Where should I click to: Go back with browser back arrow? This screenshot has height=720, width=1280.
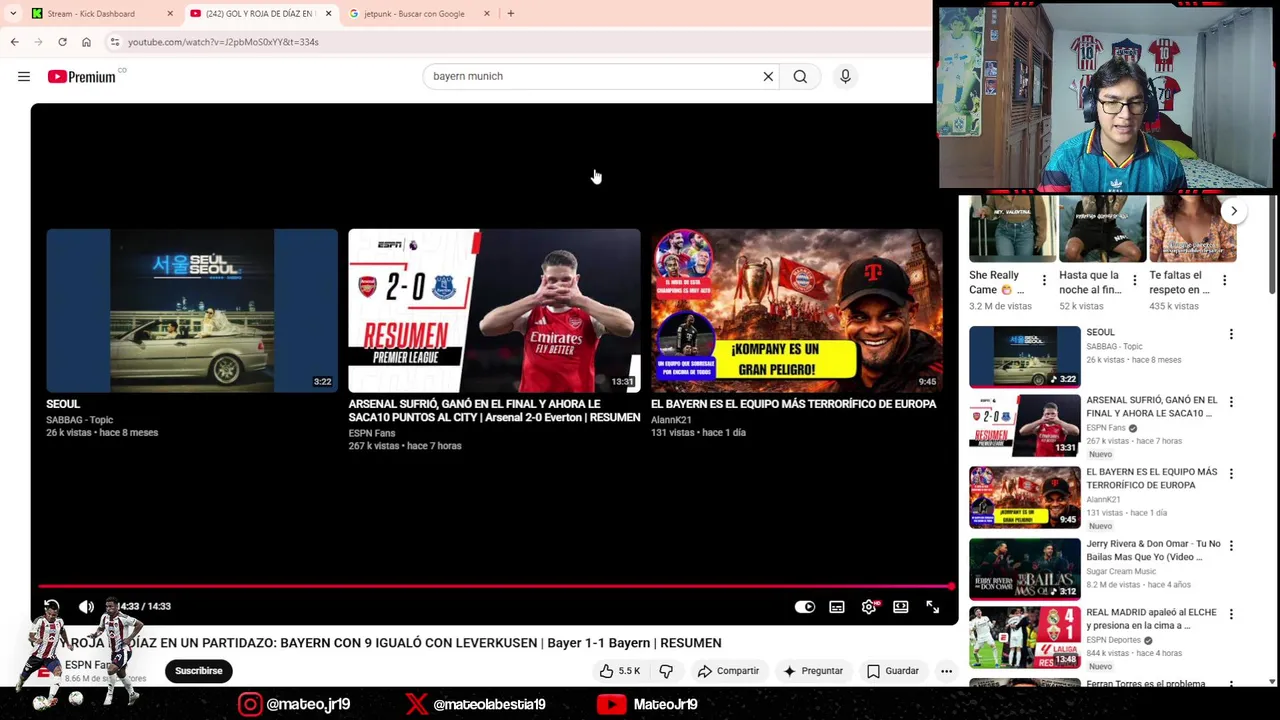coord(14,42)
